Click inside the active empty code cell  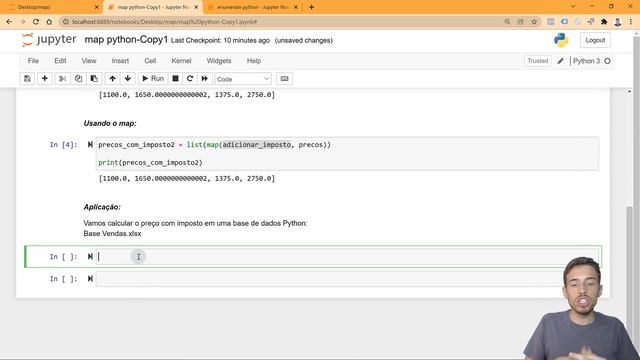(347, 257)
